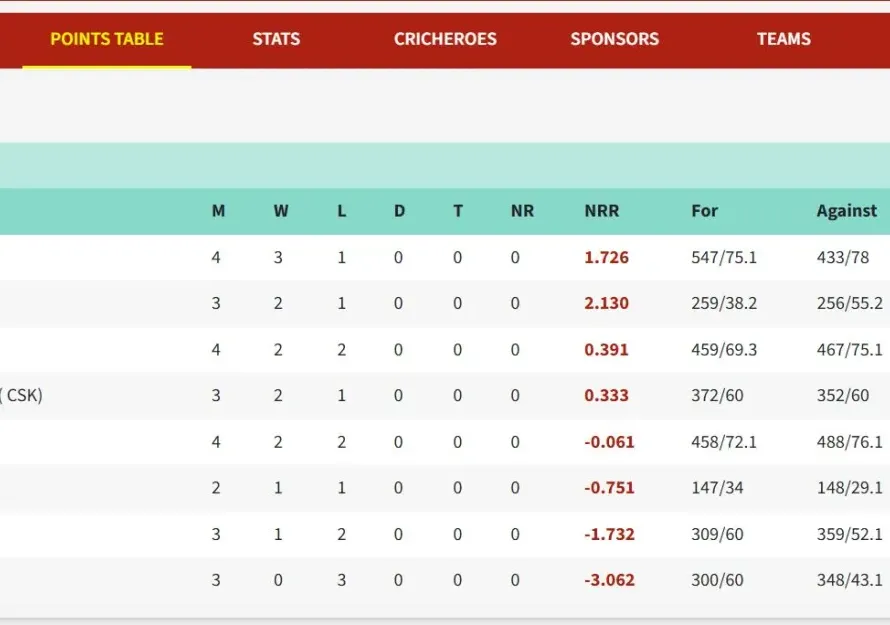Switch to the Stats tab
This screenshot has width=890, height=625.
(x=276, y=39)
